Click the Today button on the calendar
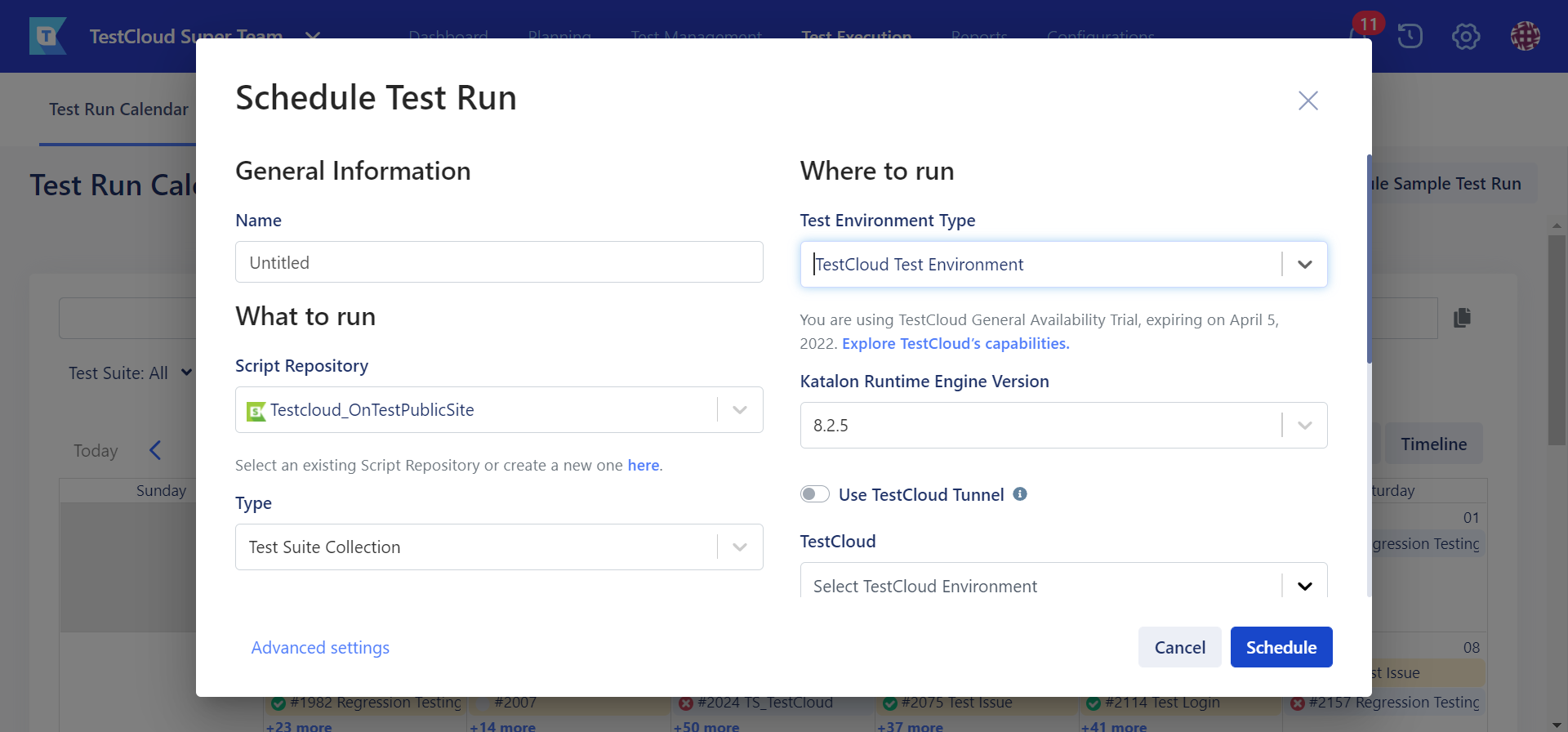 (x=96, y=450)
